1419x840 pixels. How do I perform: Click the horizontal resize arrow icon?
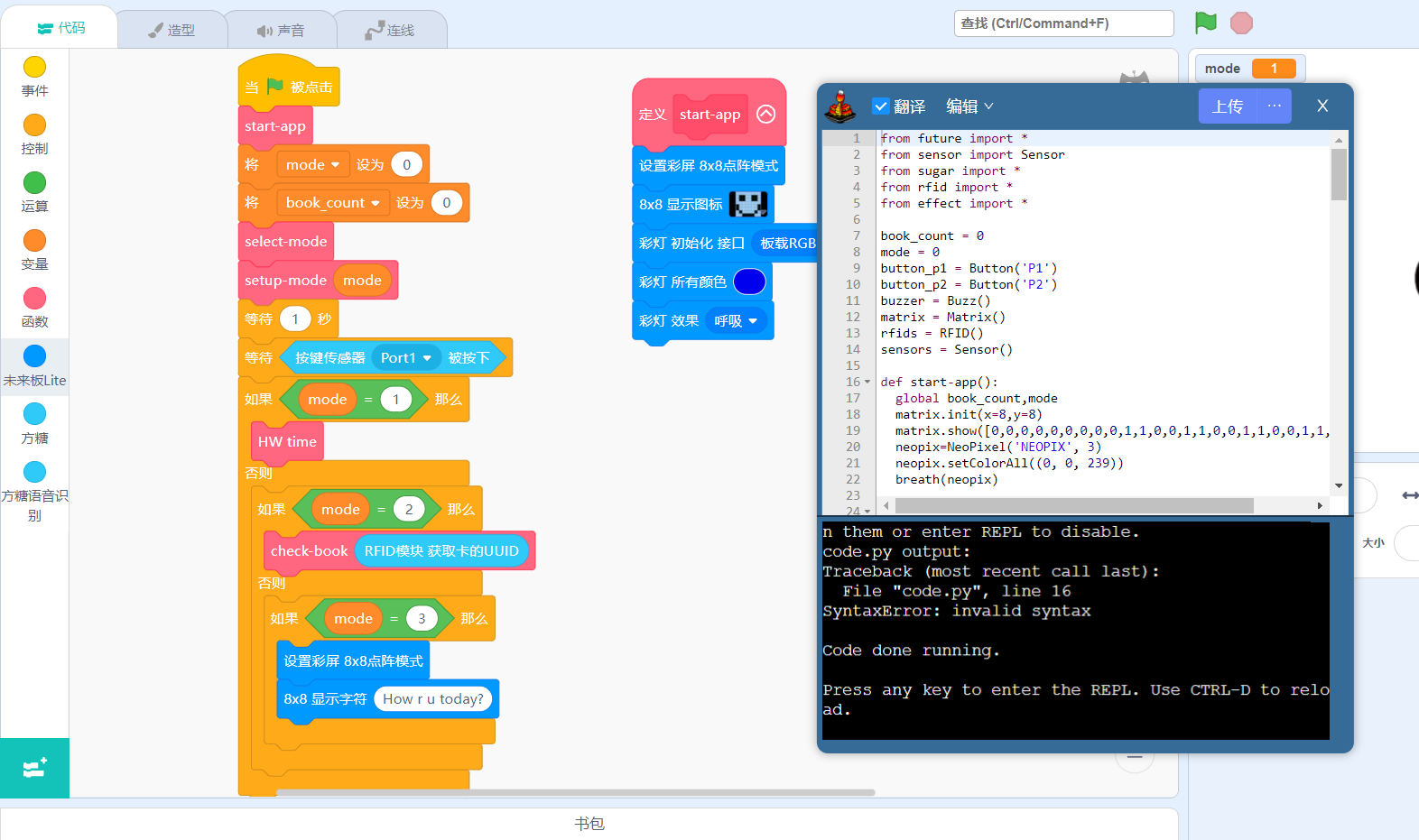point(1410,495)
